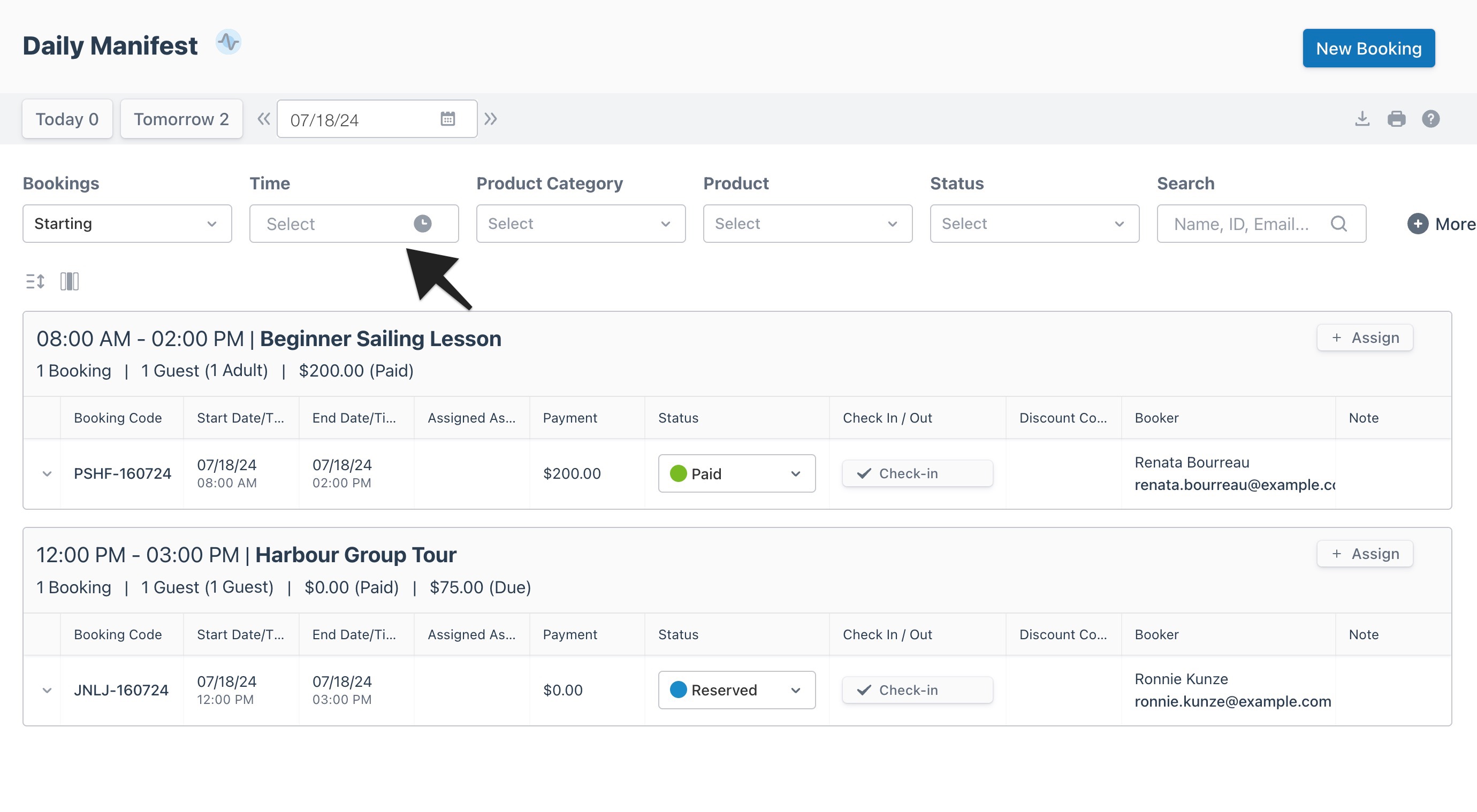
Task: Click the $0.00 payment cell
Action: pyautogui.click(x=562, y=690)
